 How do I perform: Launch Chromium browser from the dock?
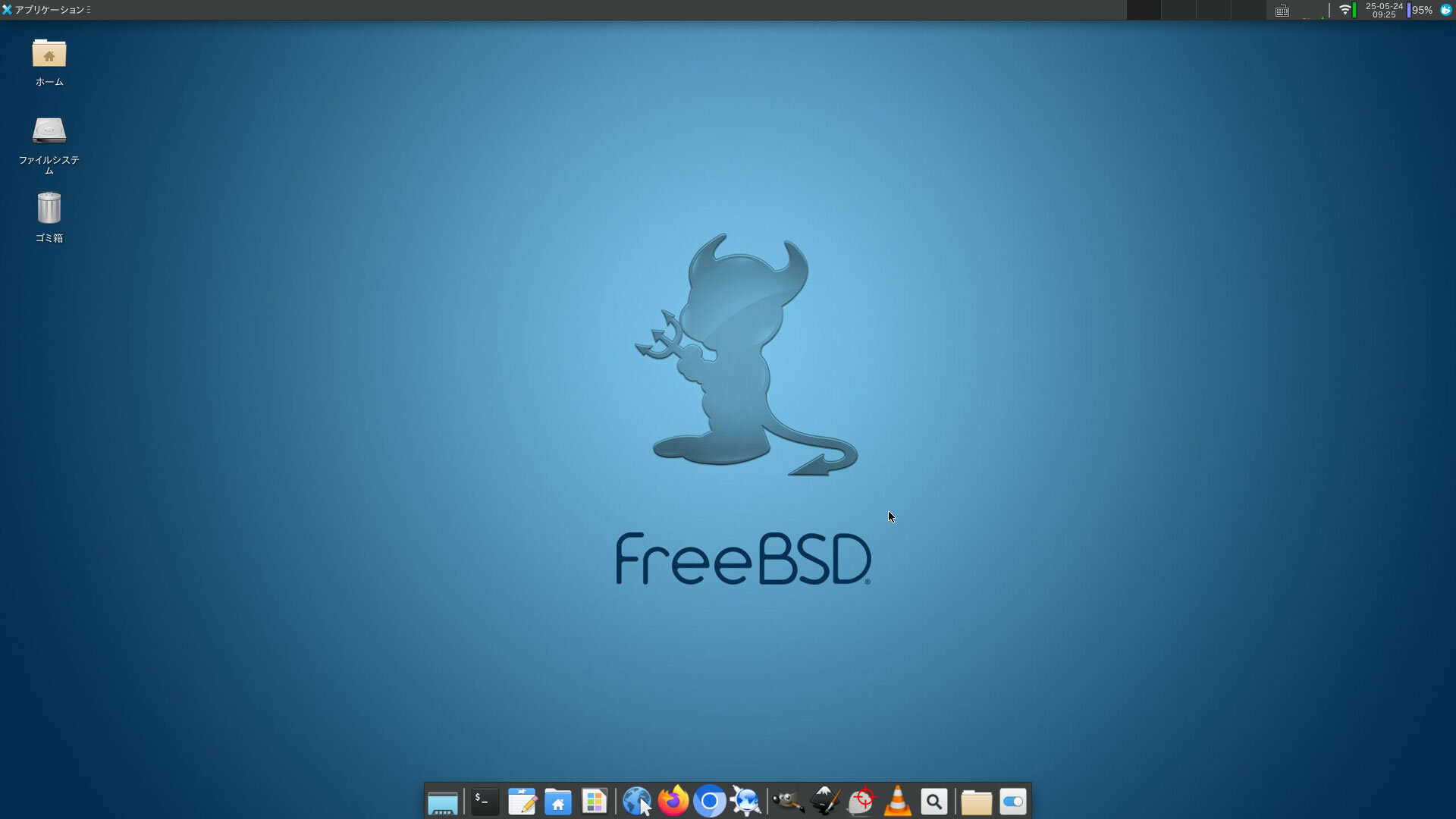[710, 802]
